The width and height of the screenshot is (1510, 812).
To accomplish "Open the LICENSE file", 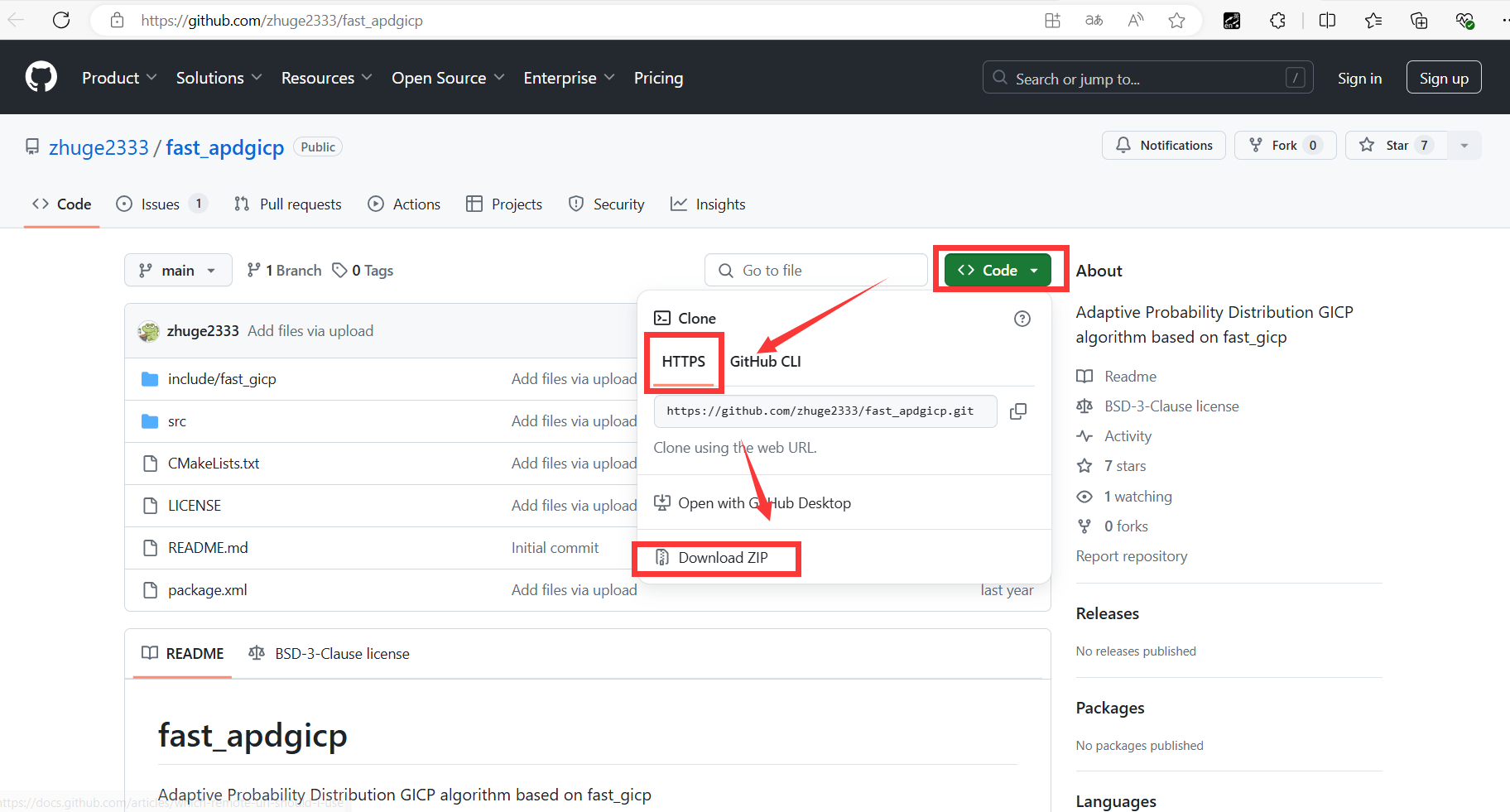I will [x=195, y=506].
